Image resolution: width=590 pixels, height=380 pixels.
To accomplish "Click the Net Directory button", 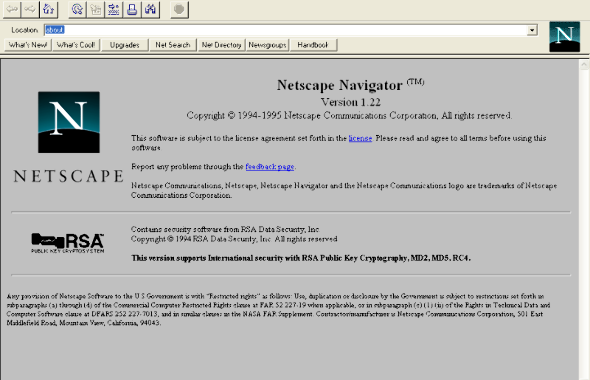I will click(221, 45).
